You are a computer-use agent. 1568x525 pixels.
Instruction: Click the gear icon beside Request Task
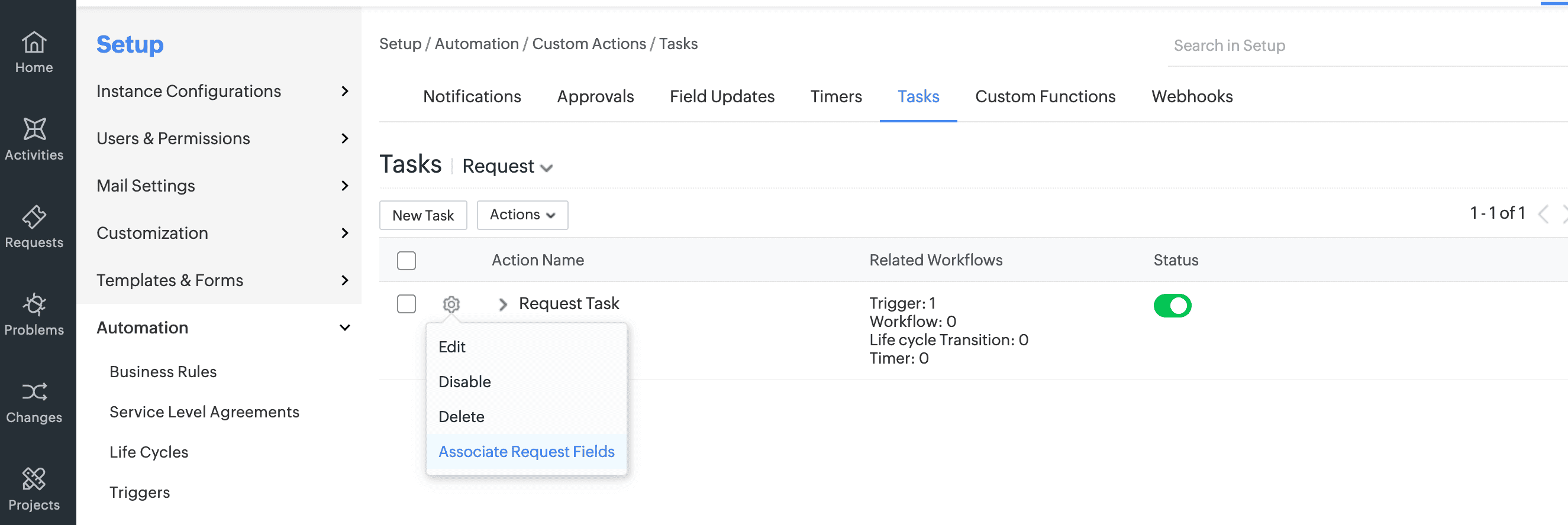coord(451,303)
